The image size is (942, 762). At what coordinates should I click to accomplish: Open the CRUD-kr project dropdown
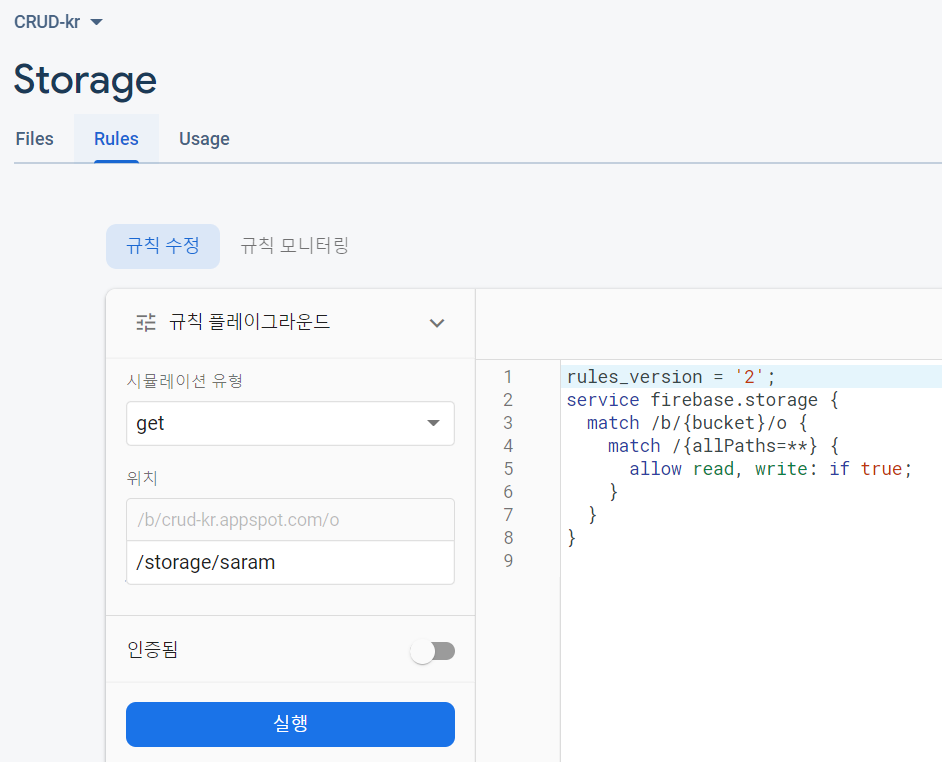(x=58, y=22)
